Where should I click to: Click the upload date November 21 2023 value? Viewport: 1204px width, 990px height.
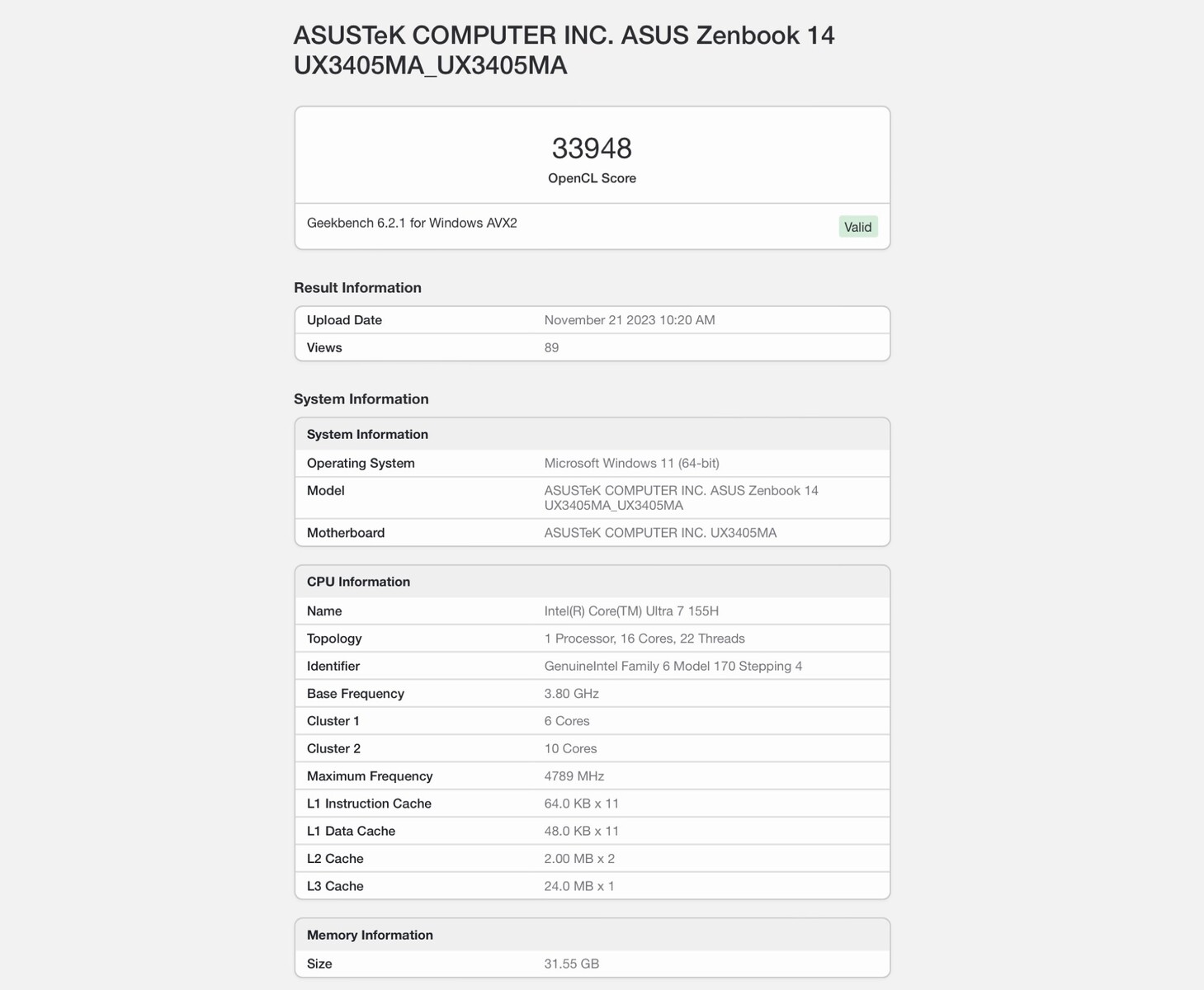[629, 320]
